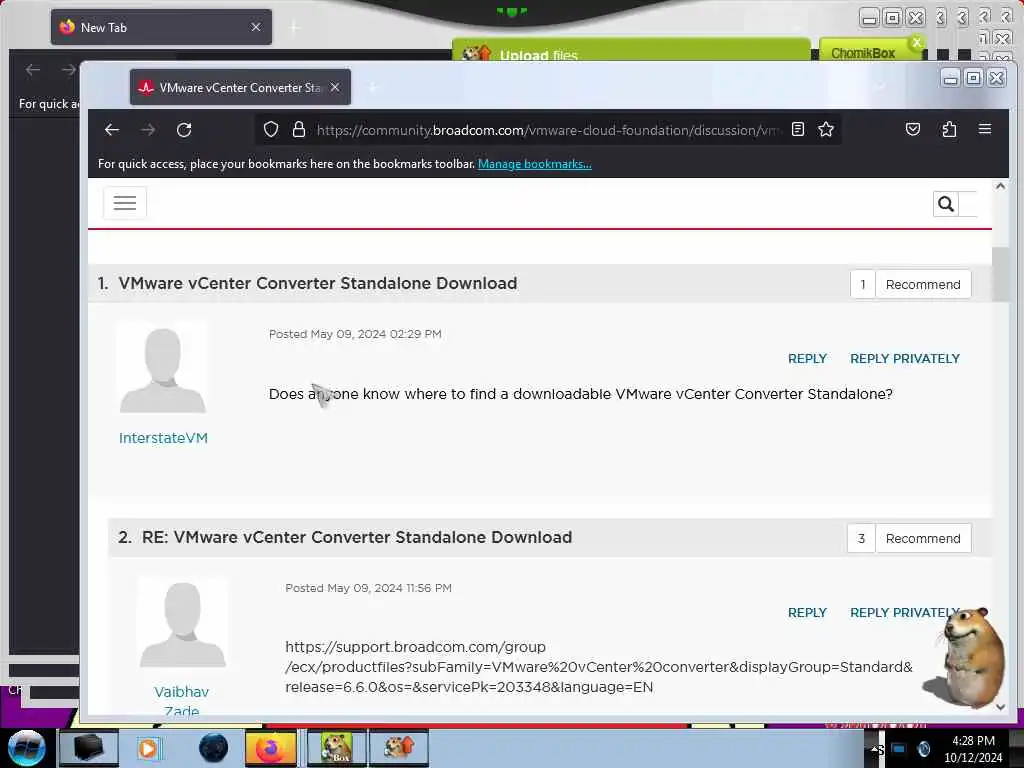Click Upload files in ChomikBox window
Image resolution: width=1024 pixels, height=768 pixels.
(538, 56)
